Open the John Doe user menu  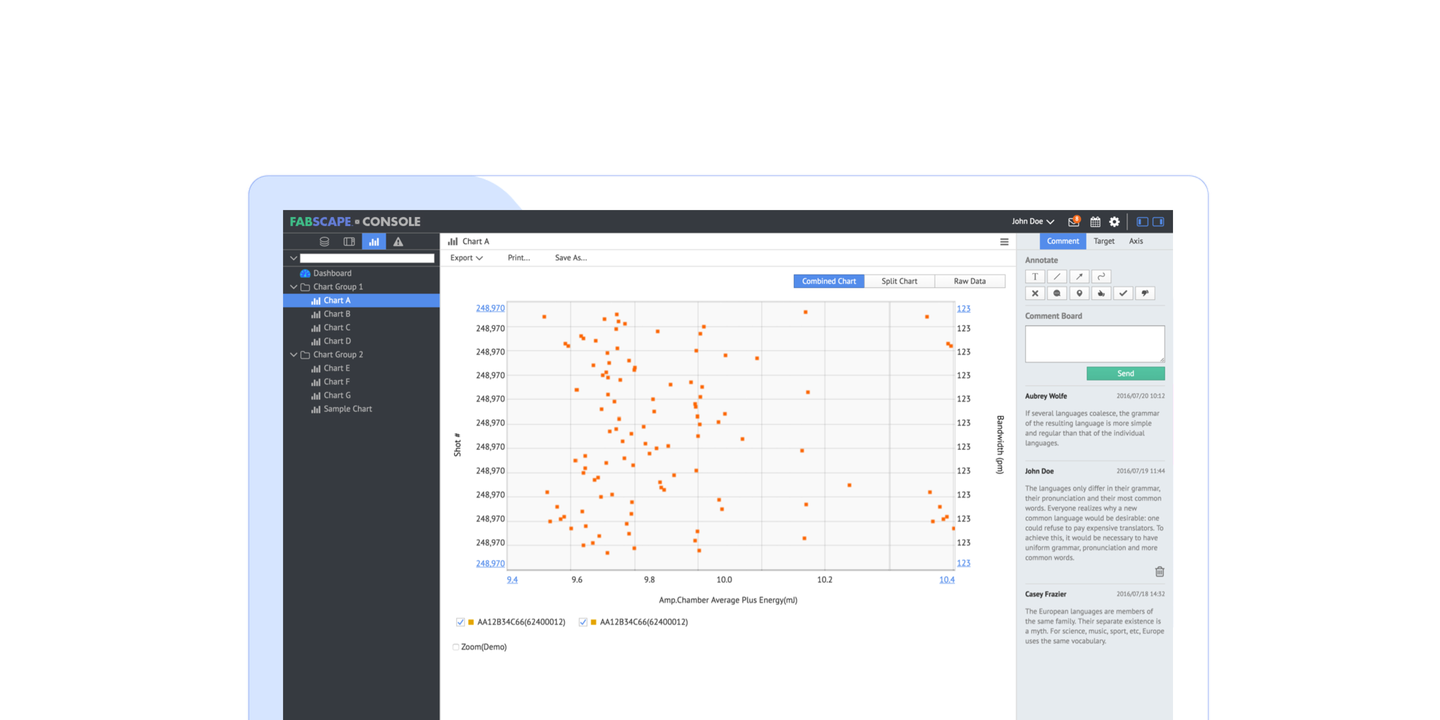click(x=1032, y=222)
